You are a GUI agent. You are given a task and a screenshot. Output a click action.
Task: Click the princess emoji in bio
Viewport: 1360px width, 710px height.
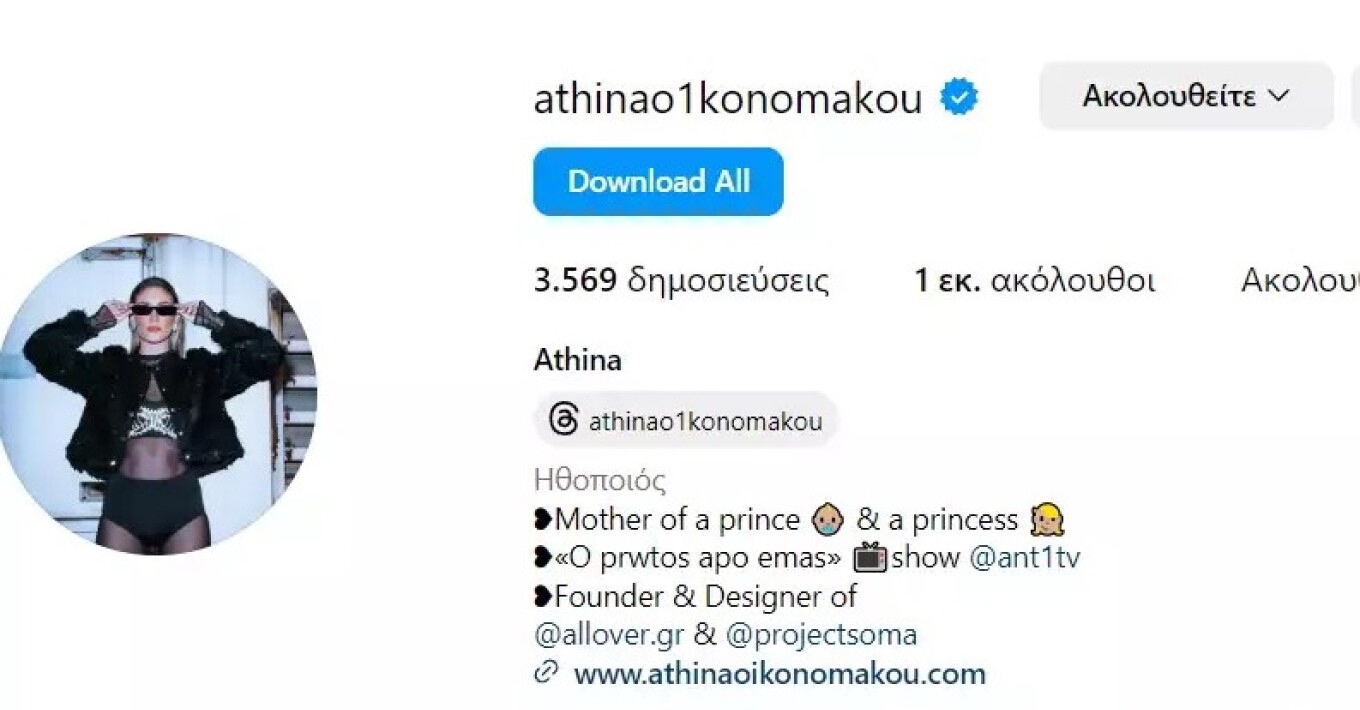click(x=1046, y=520)
